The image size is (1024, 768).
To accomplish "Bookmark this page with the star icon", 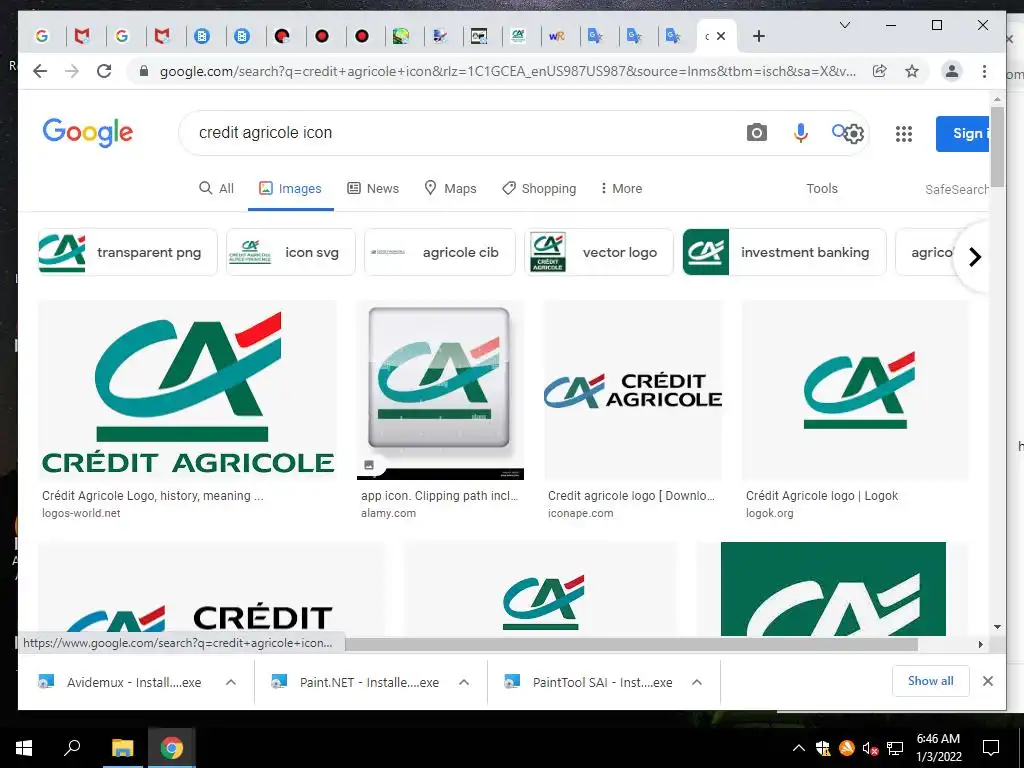I will [x=912, y=71].
